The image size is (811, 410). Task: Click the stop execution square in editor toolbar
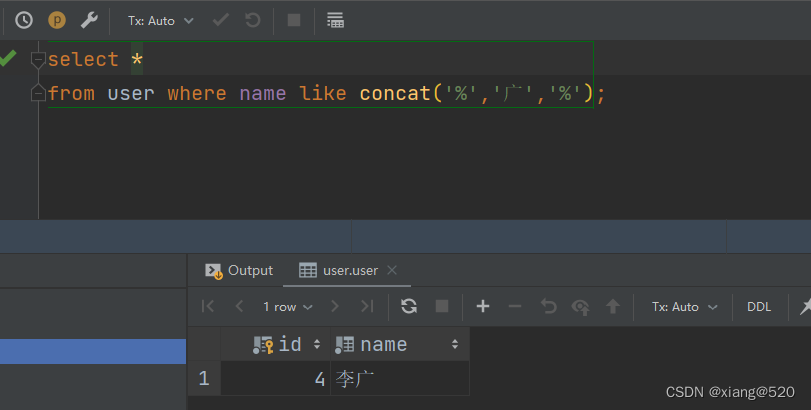coord(294,20)
